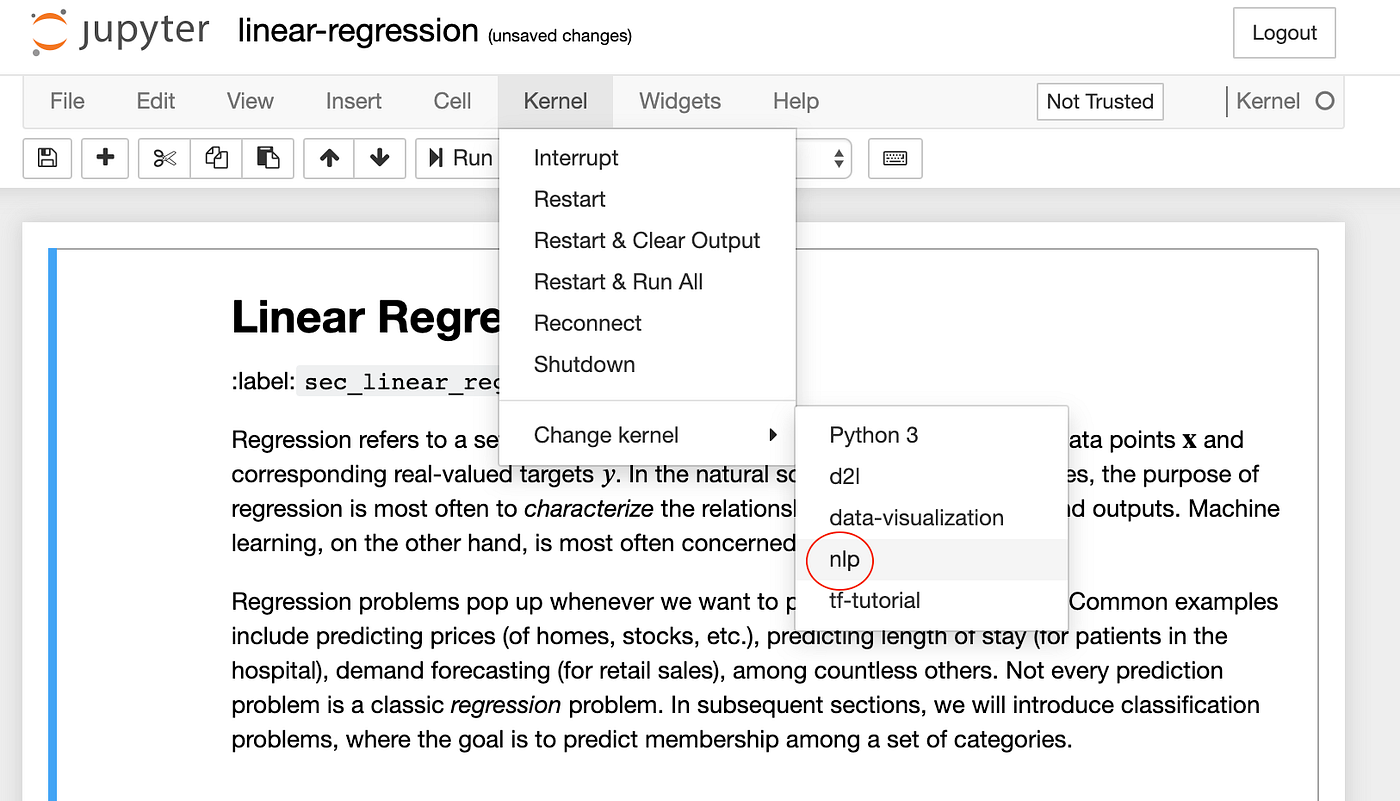Paste cells using the clipboard icon
The width and height of the screenshot is (1400, 801).
(268, 158)
